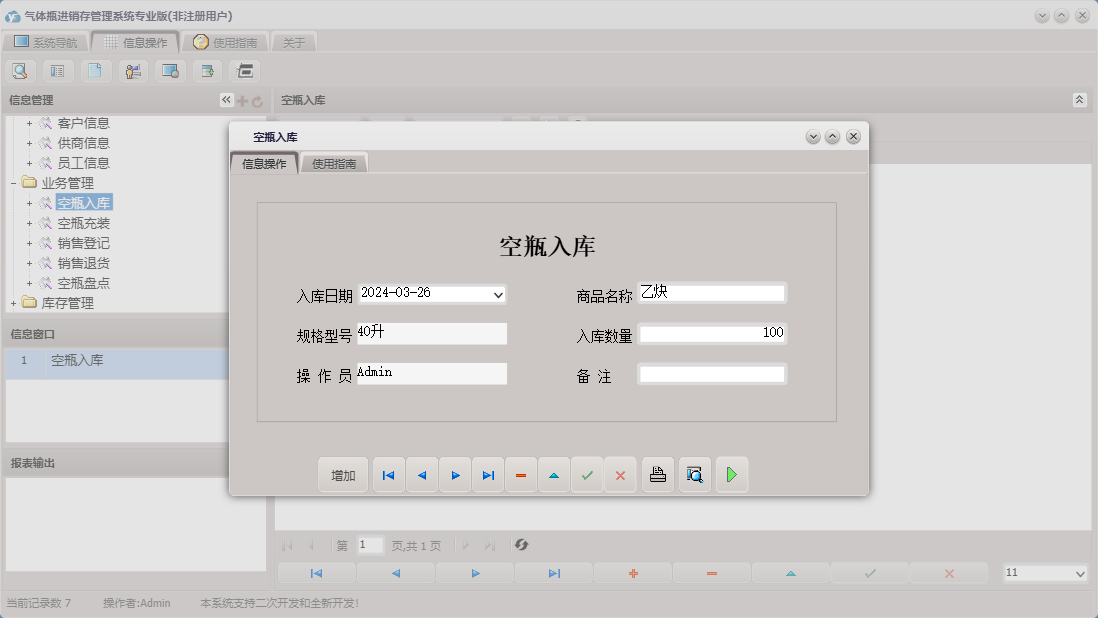
Task: Jump to the last record with the ▶| button
Action: click(x=488, y=475)
